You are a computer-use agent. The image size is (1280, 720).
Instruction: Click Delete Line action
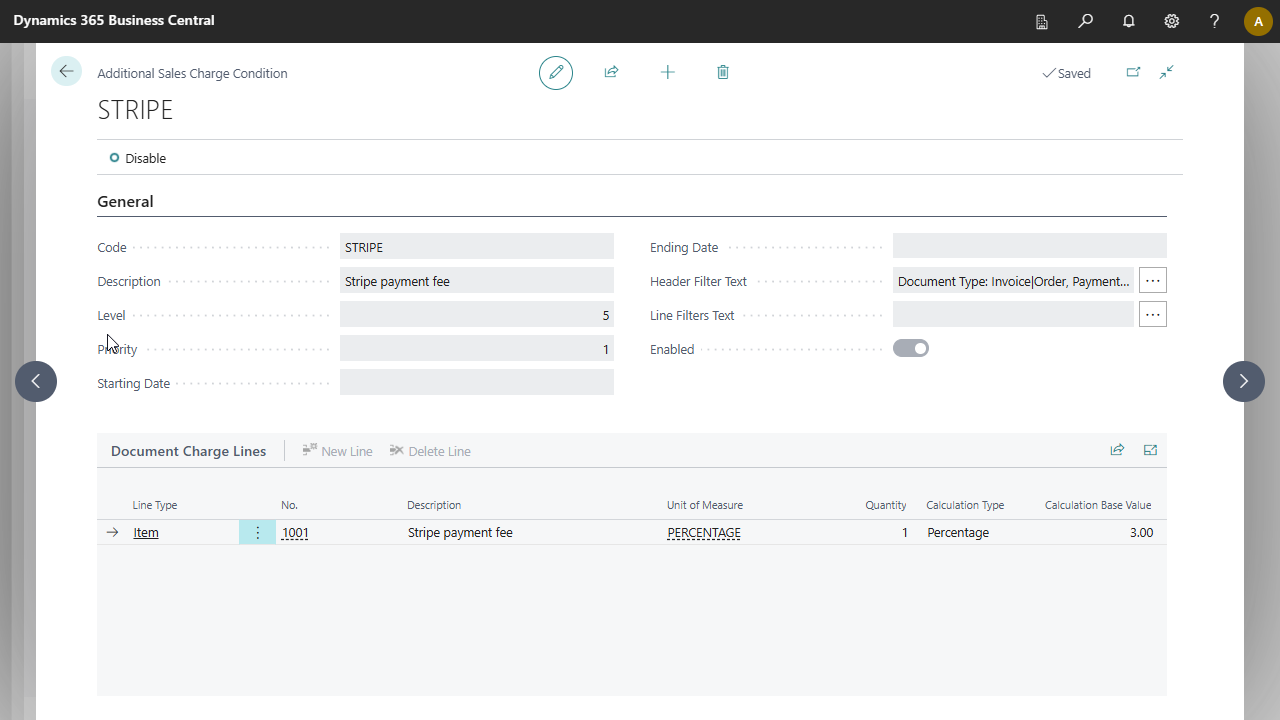(430, 451)
